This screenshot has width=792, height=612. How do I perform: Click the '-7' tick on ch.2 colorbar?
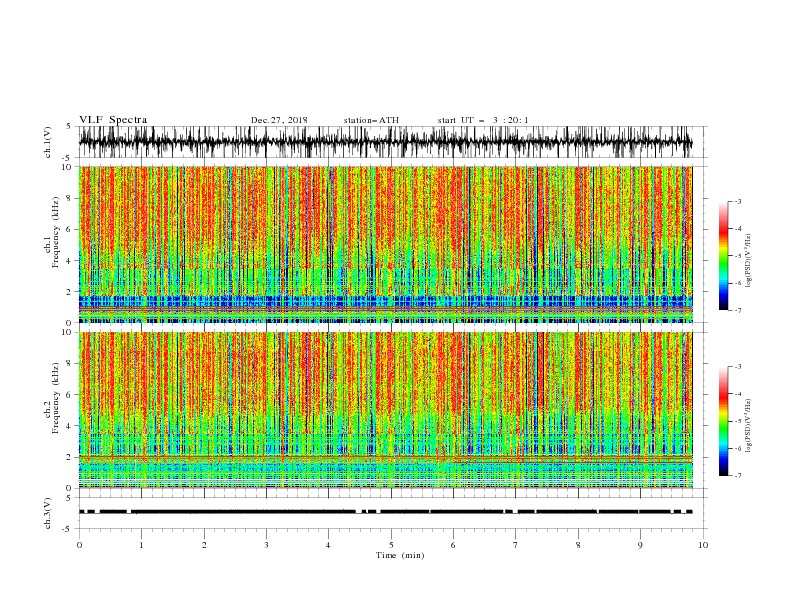[x=737, y=475]
